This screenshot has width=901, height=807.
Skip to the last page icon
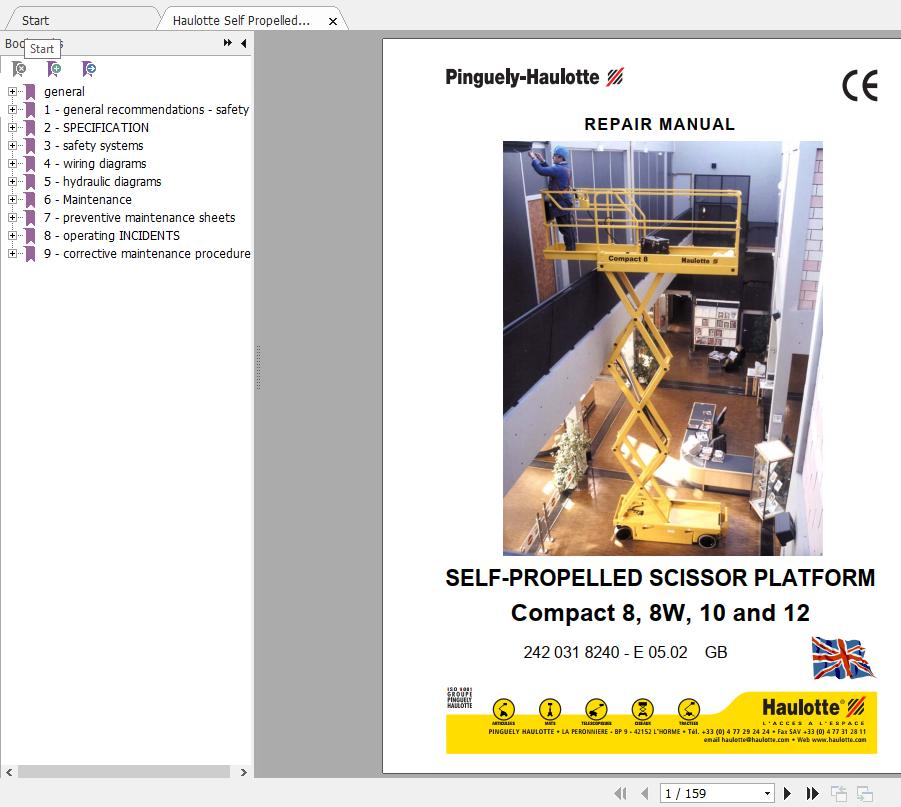point(812,793)
